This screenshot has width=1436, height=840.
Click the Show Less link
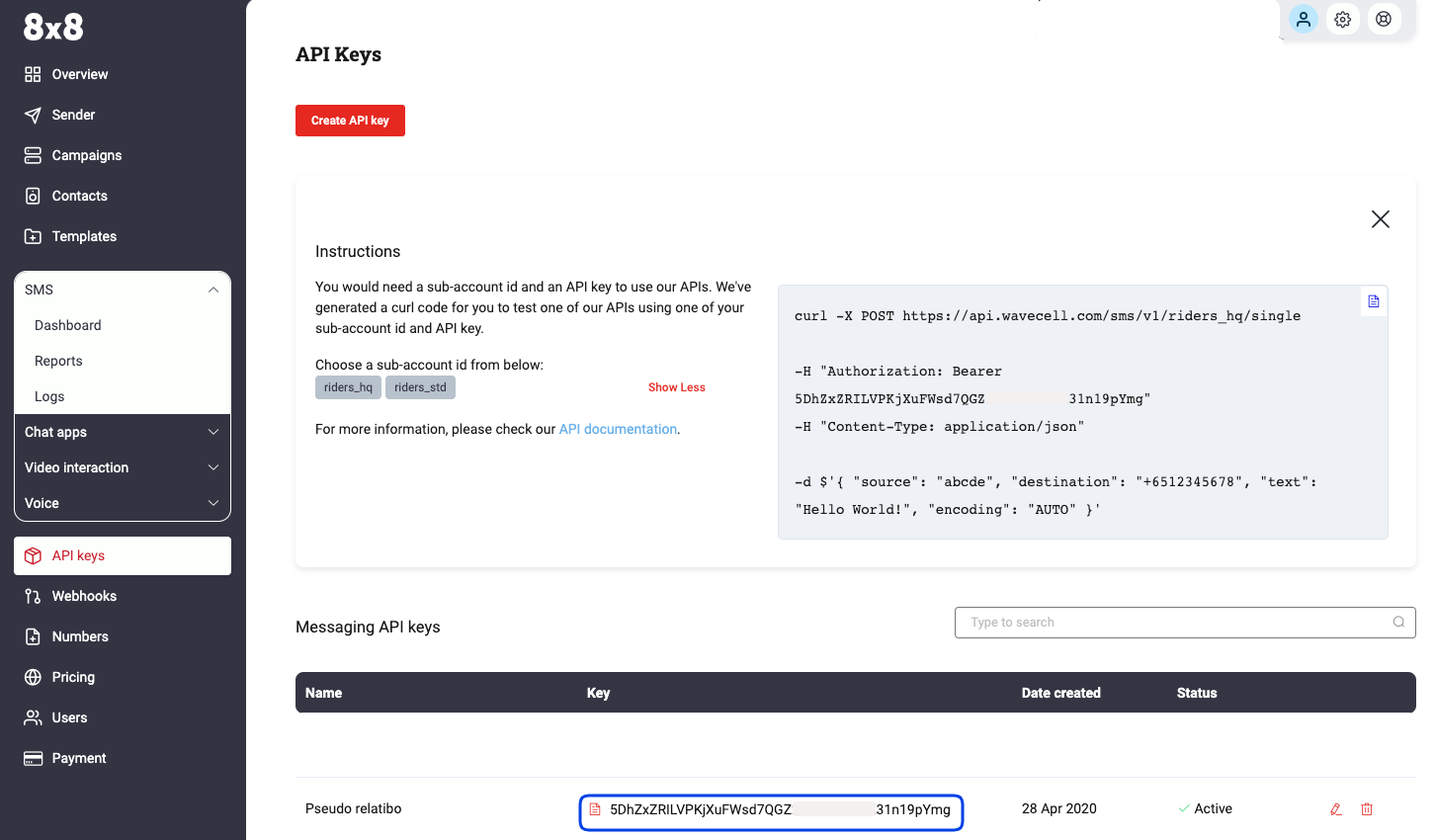pyautogui.click(x=676, y=387)
